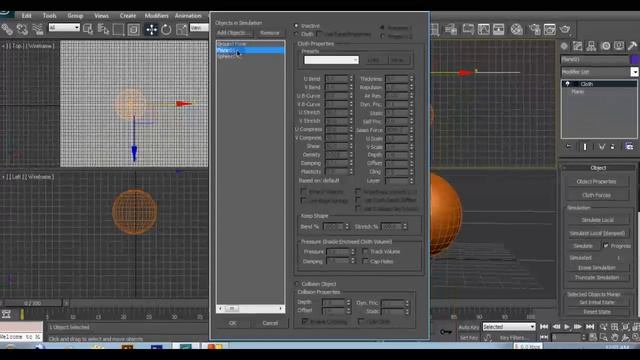Click the Render Production teapot icon
The width and height of the screenshot is (640, 360).
(565, 29)
